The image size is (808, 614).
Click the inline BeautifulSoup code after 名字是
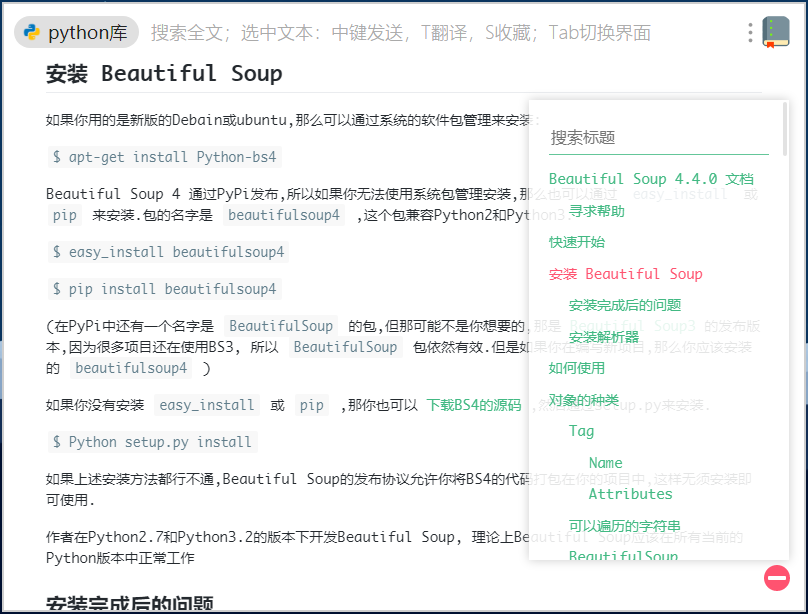[x=281, y=326]
